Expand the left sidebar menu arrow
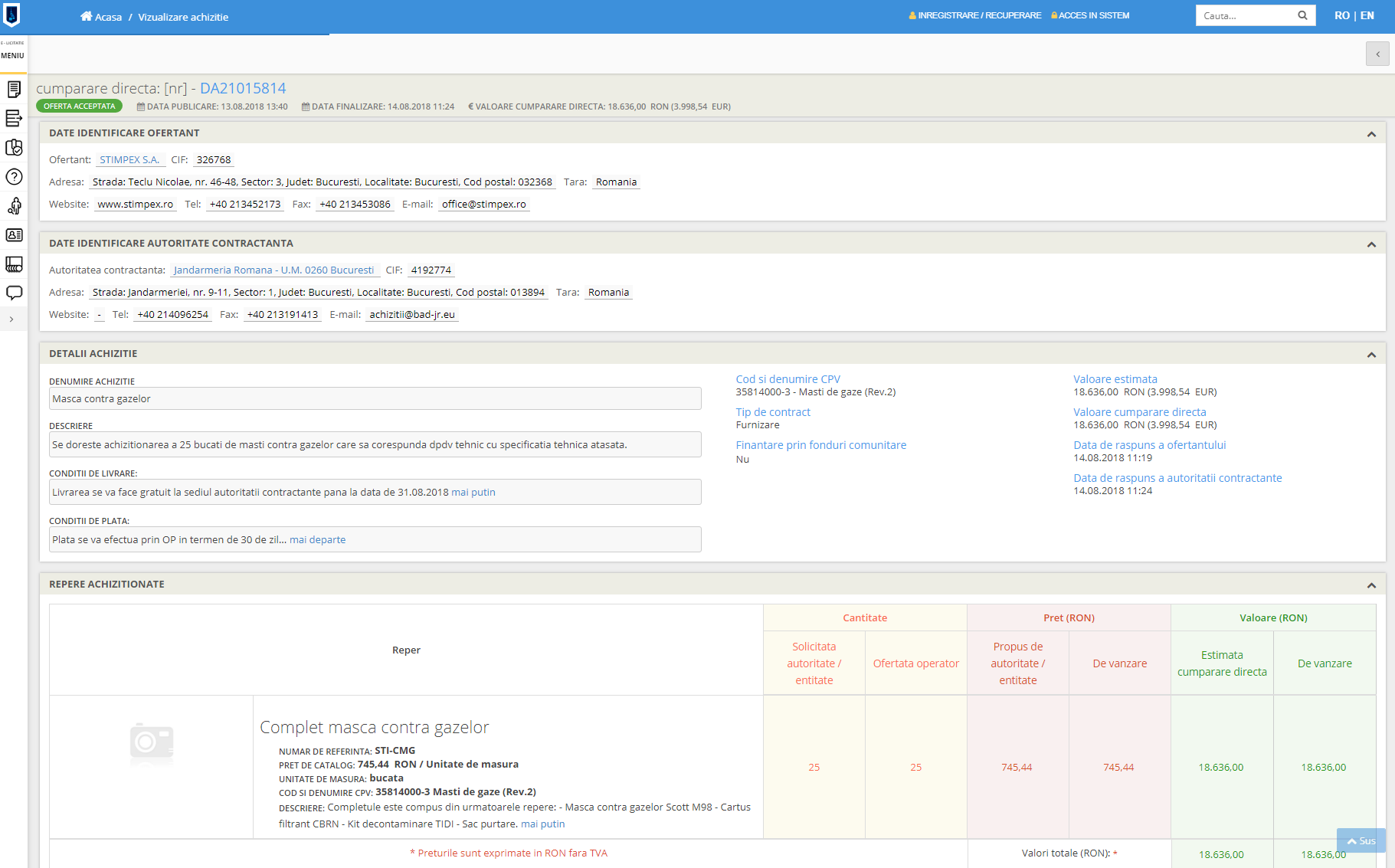This screenshot has width=1395, height=868. [x=11, y=319]
